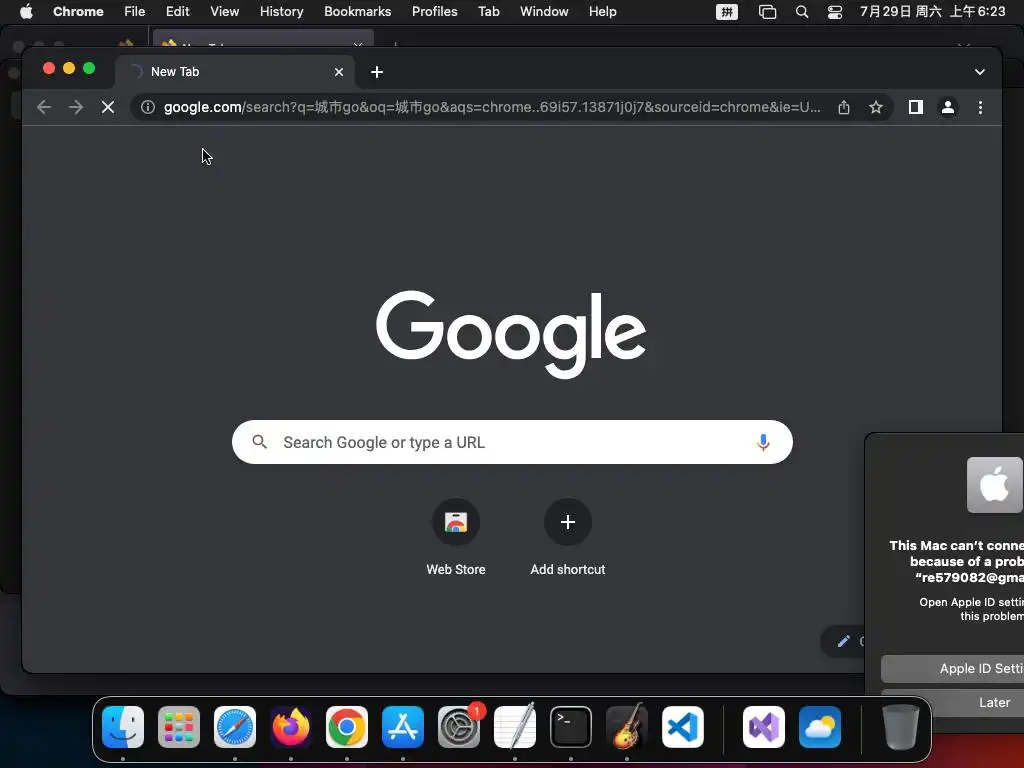Screen dimensions: 1024x768
Task: Open the Tab menu
Action: tap(488, 12)
